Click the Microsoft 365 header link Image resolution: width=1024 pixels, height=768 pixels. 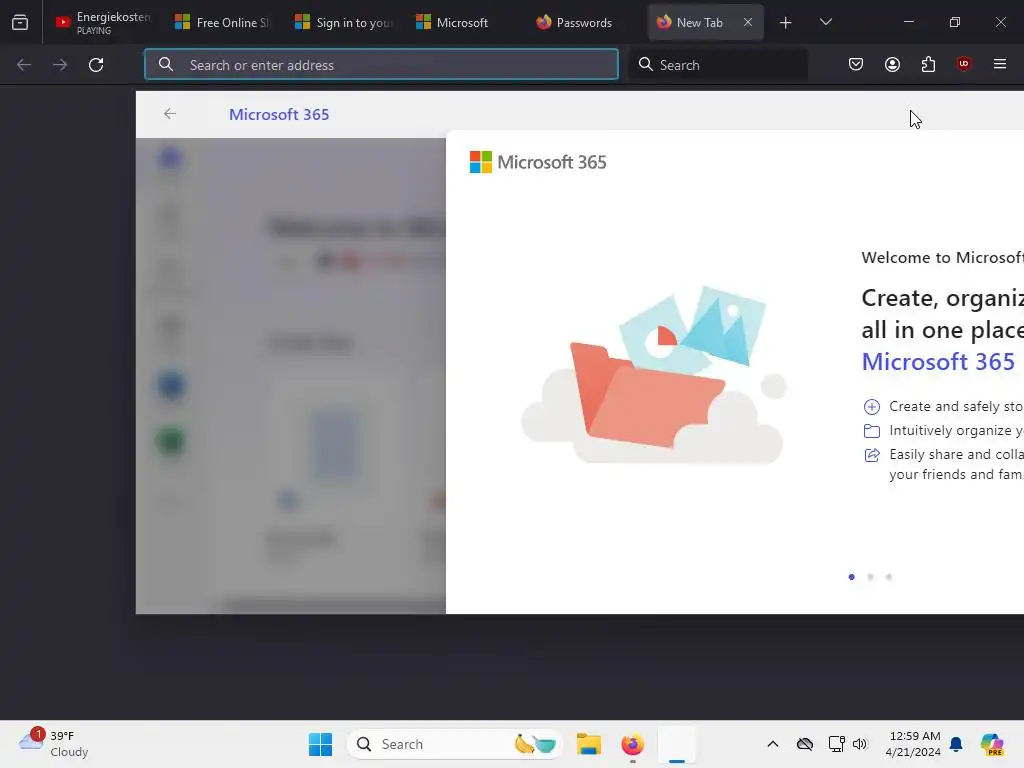279,114
